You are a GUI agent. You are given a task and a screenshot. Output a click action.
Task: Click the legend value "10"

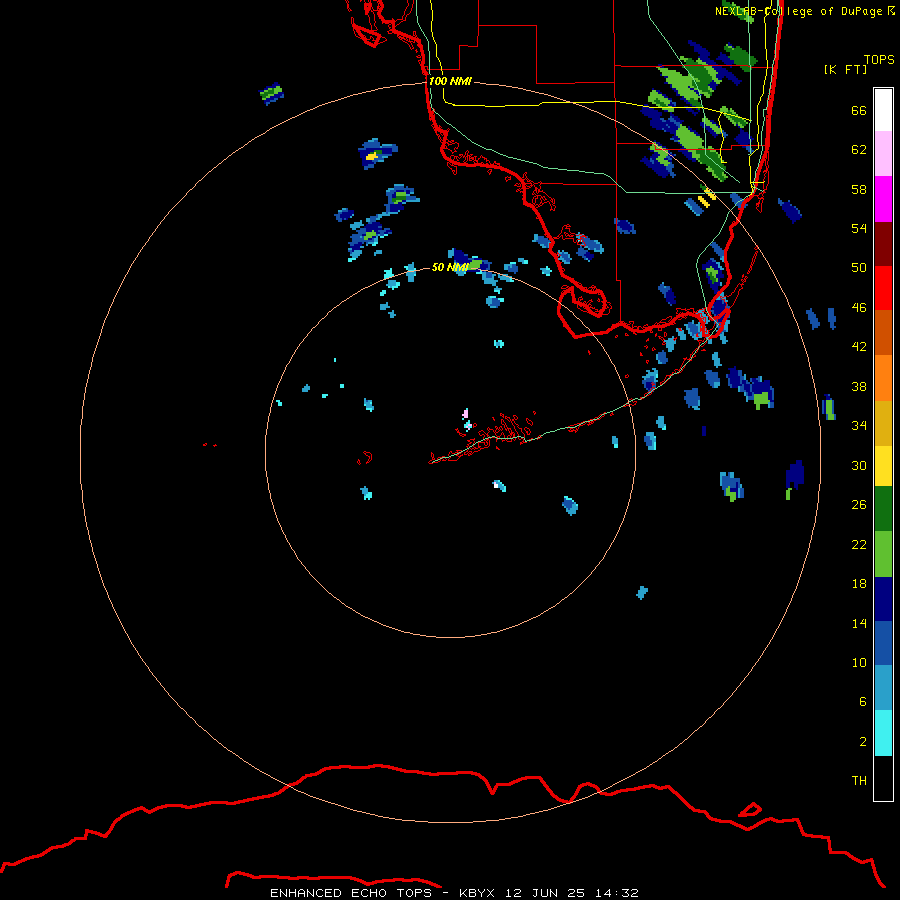(859, 662)
